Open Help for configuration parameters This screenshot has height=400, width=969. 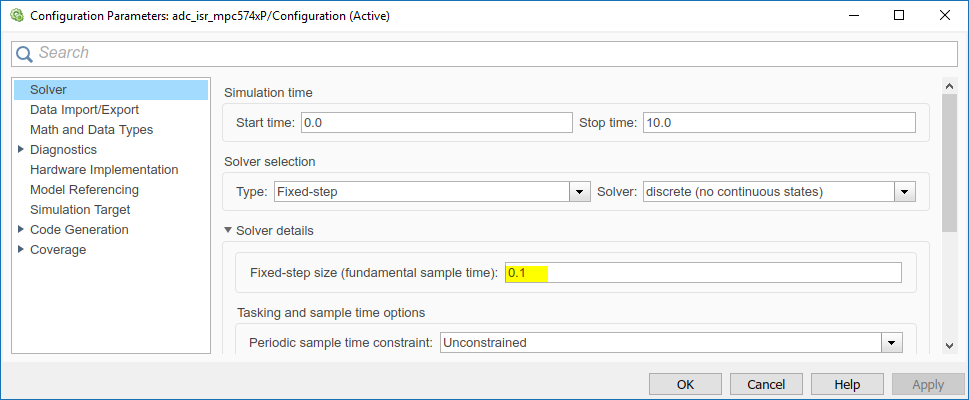847,384
